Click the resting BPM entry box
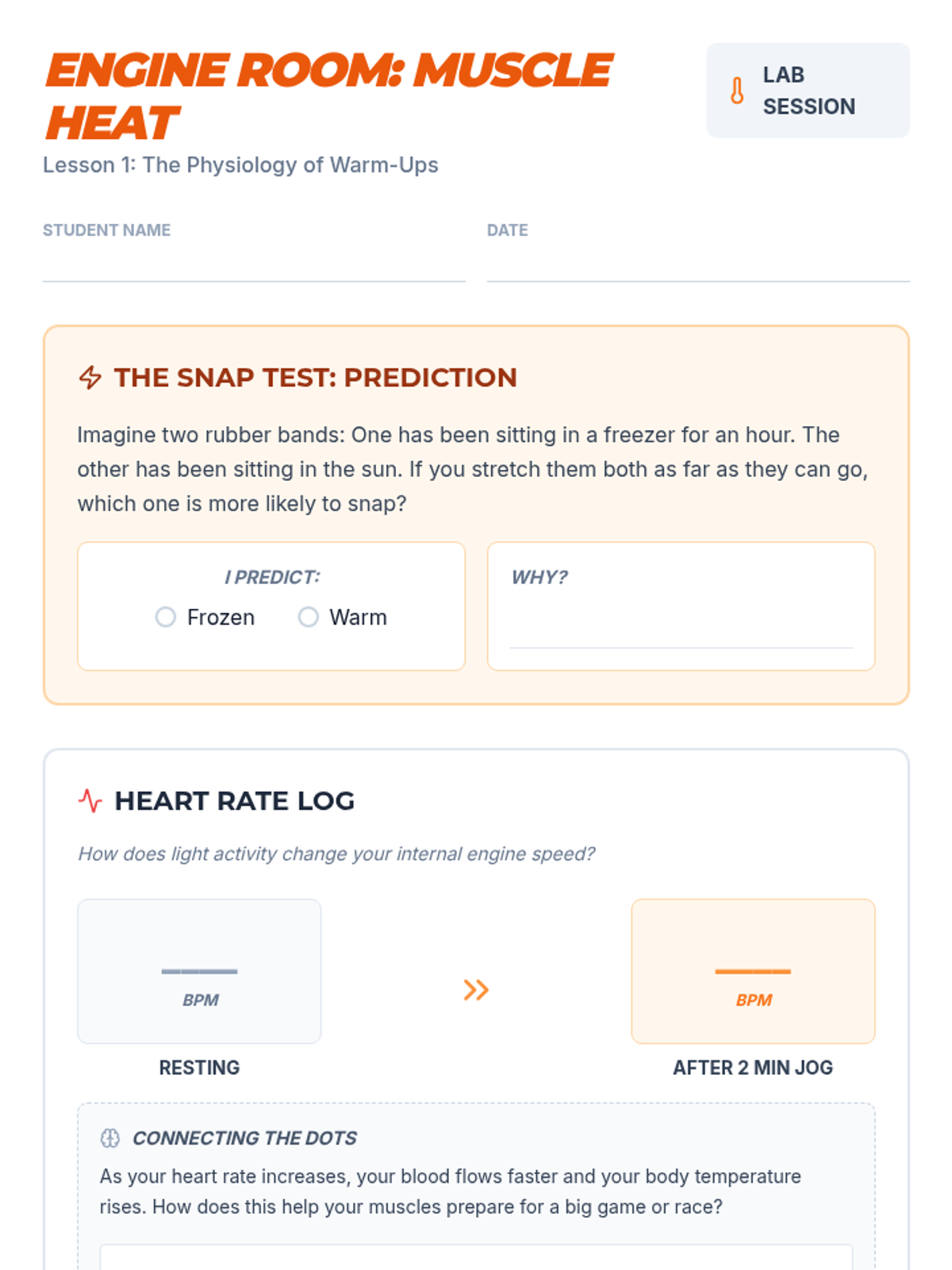952x1270 pixels. 199,971
